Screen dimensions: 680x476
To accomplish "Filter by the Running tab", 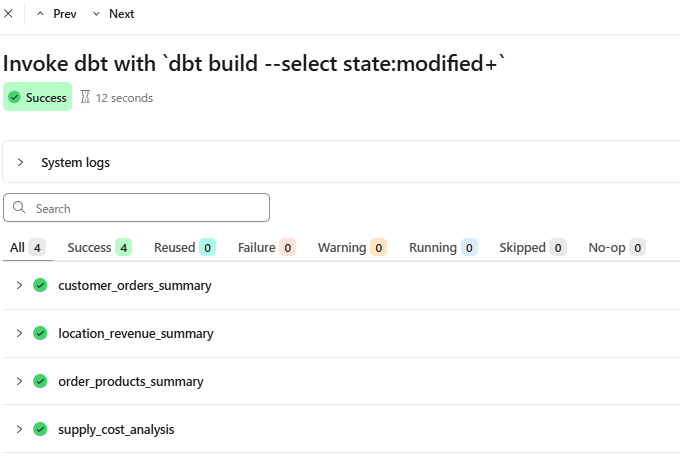I will coord(442,247).
